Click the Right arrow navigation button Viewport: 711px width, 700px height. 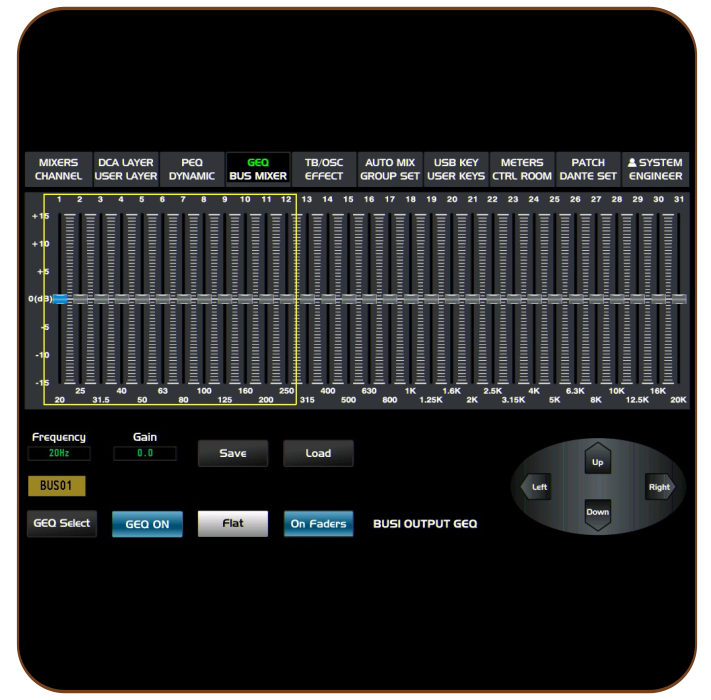point(660,487)
